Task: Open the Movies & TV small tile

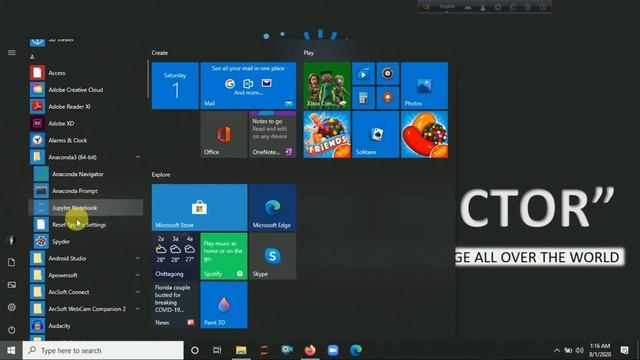Action: 363,74
